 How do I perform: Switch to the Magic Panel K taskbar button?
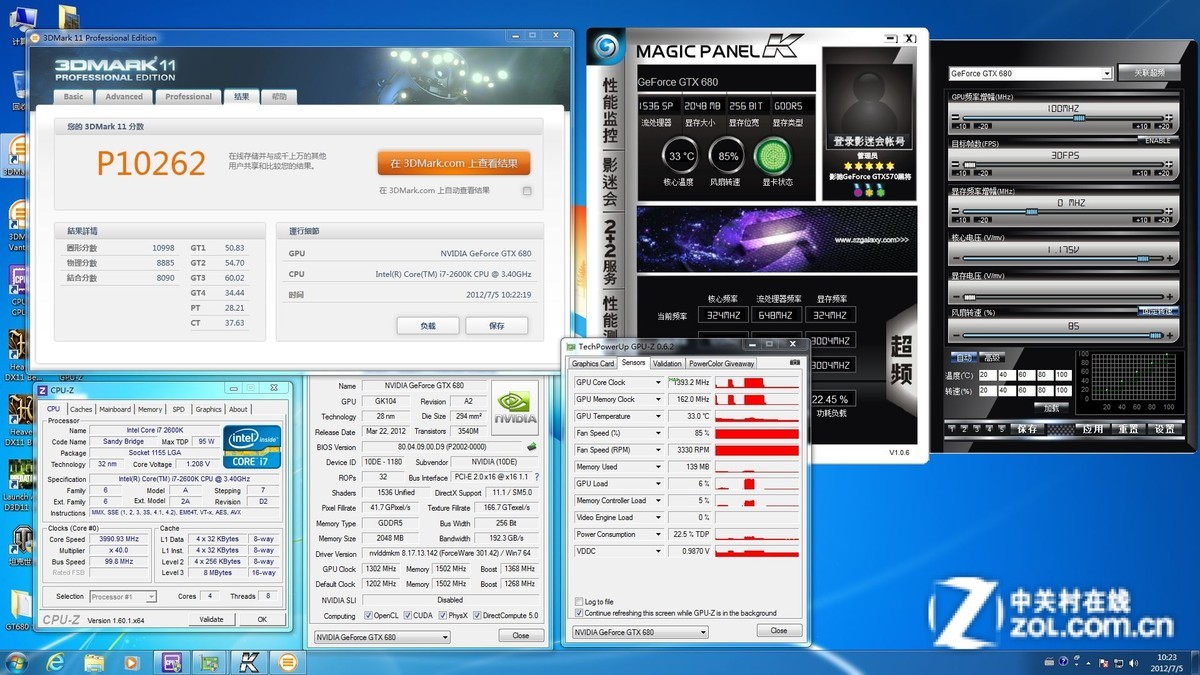247,662
